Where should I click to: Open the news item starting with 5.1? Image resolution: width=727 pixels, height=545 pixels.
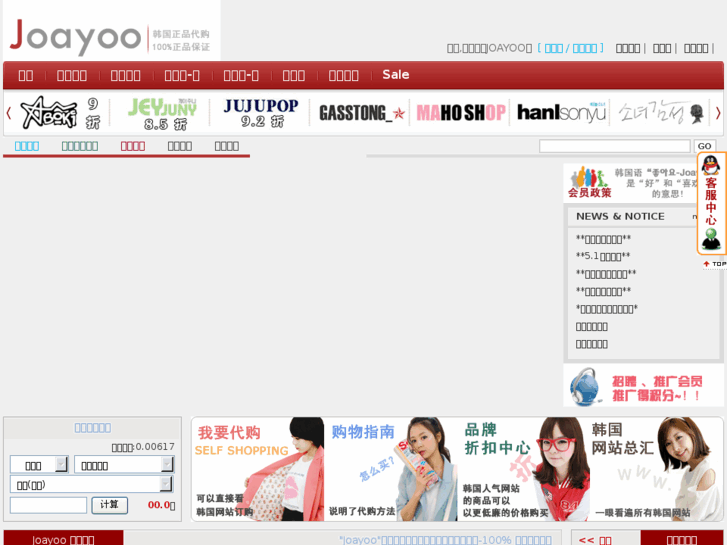(603, 256)
